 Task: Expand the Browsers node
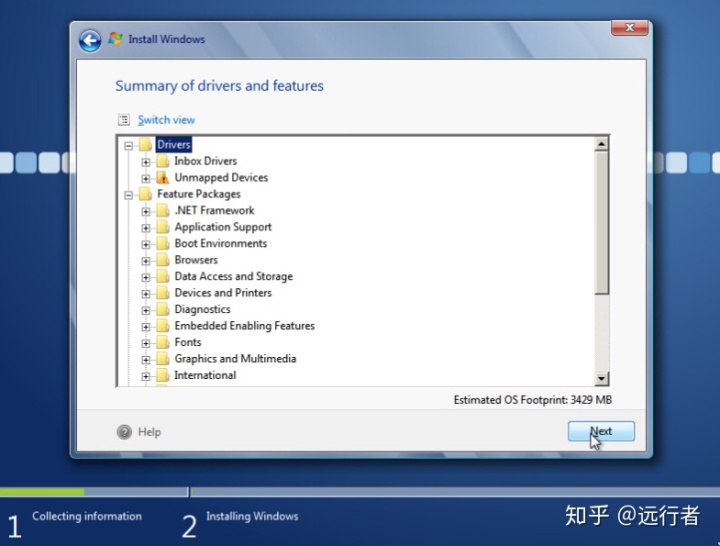click(x=146, y=261)
